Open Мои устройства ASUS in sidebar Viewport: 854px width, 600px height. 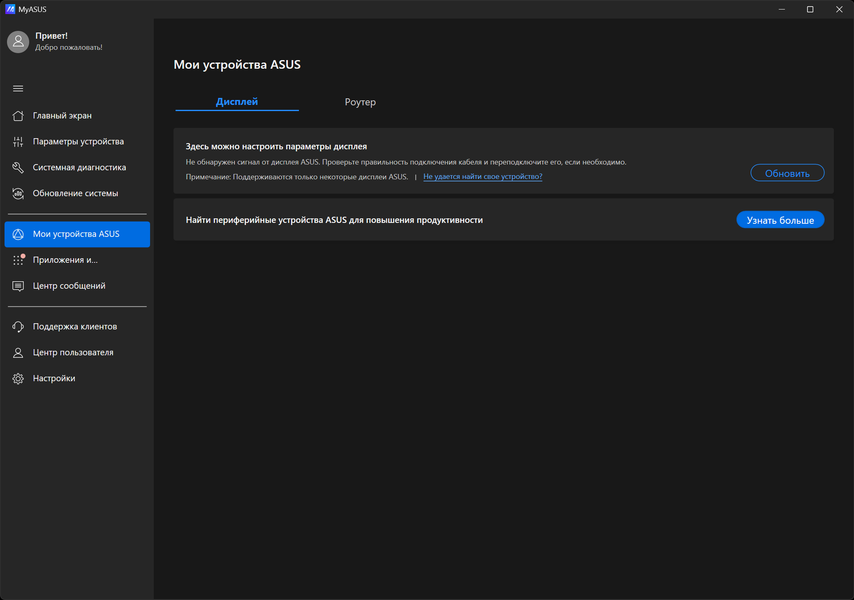(77, 234)
